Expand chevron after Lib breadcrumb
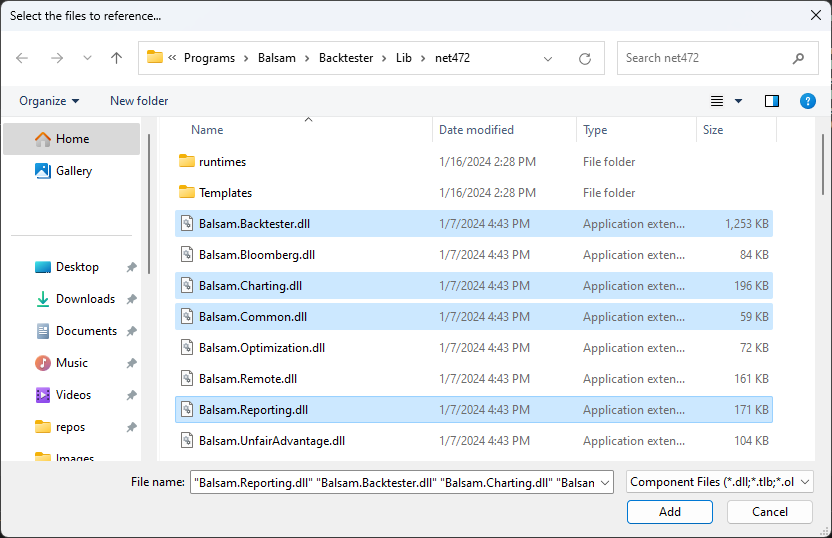 click(x=423, y=58)
